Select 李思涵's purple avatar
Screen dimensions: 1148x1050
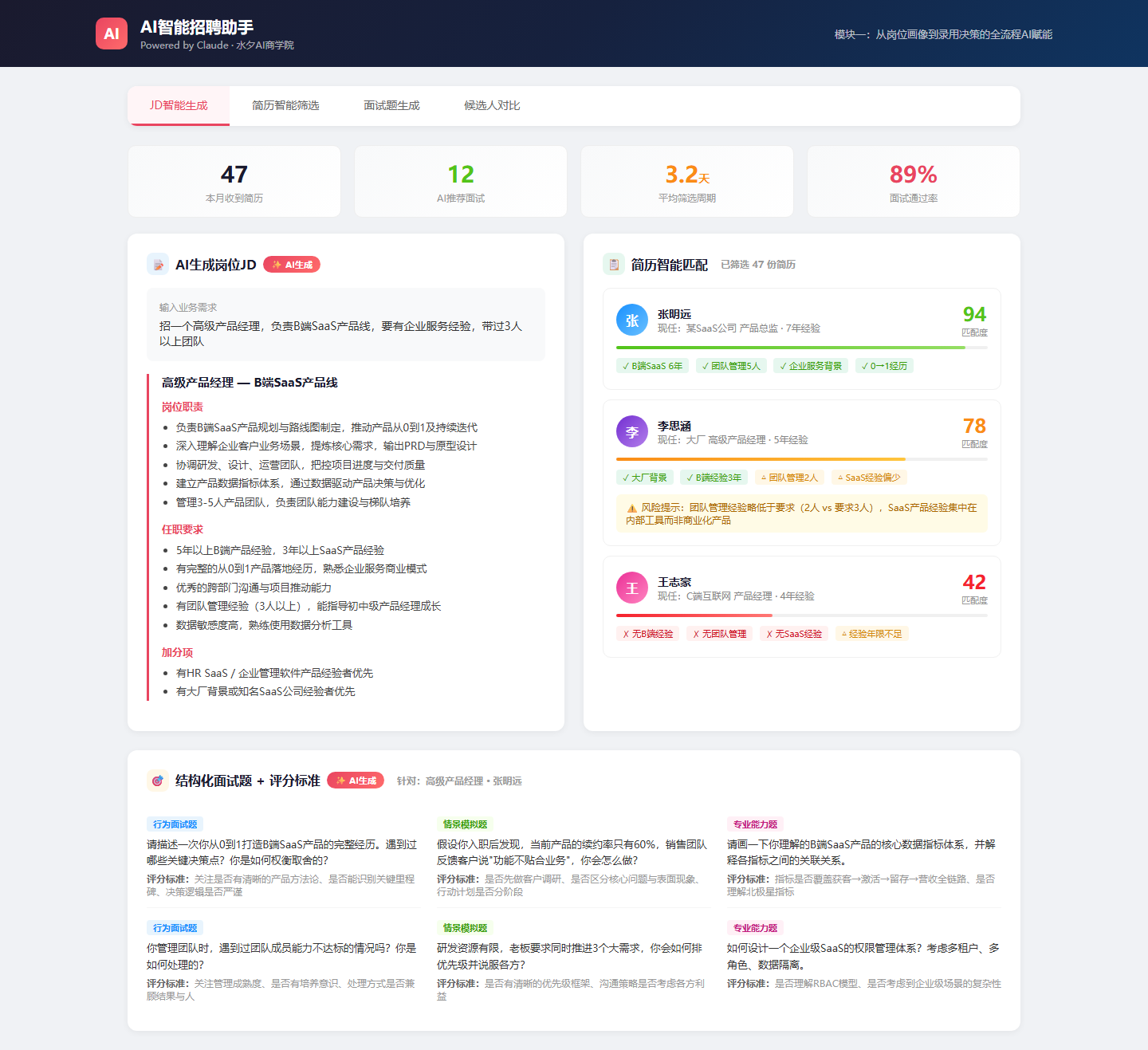(x=632, y=432)
